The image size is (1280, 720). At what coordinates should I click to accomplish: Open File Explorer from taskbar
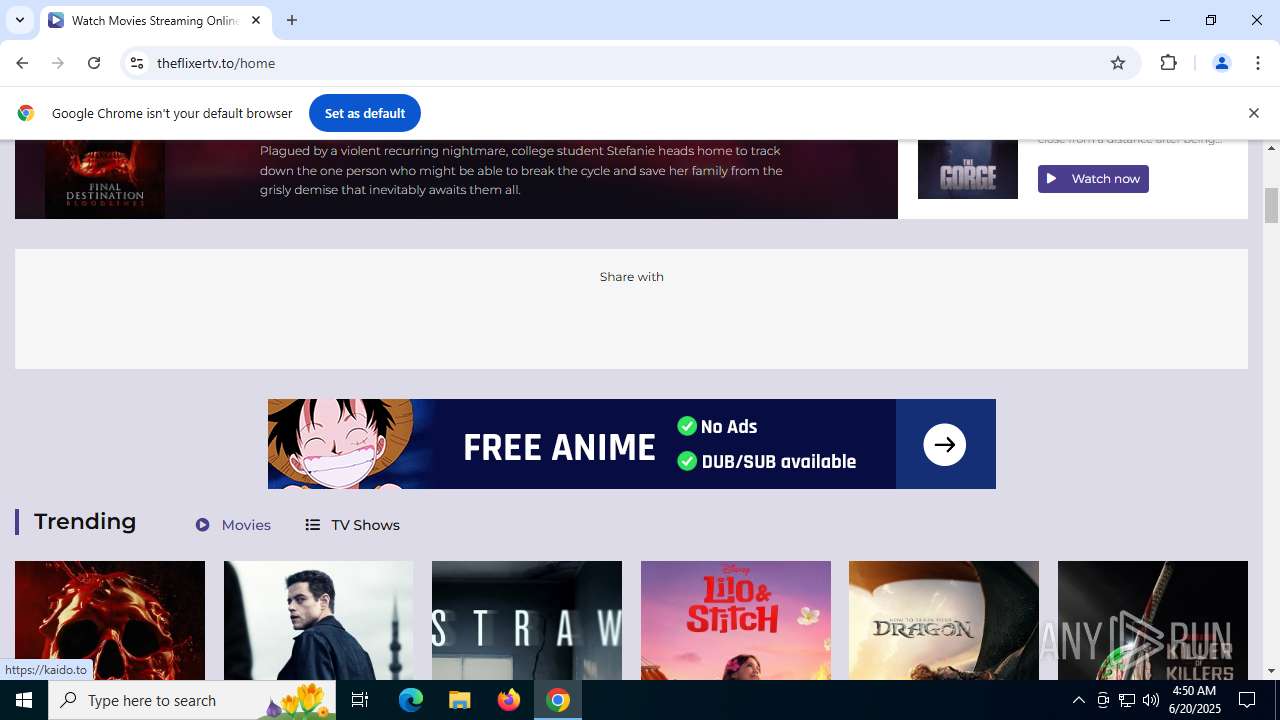460,700
